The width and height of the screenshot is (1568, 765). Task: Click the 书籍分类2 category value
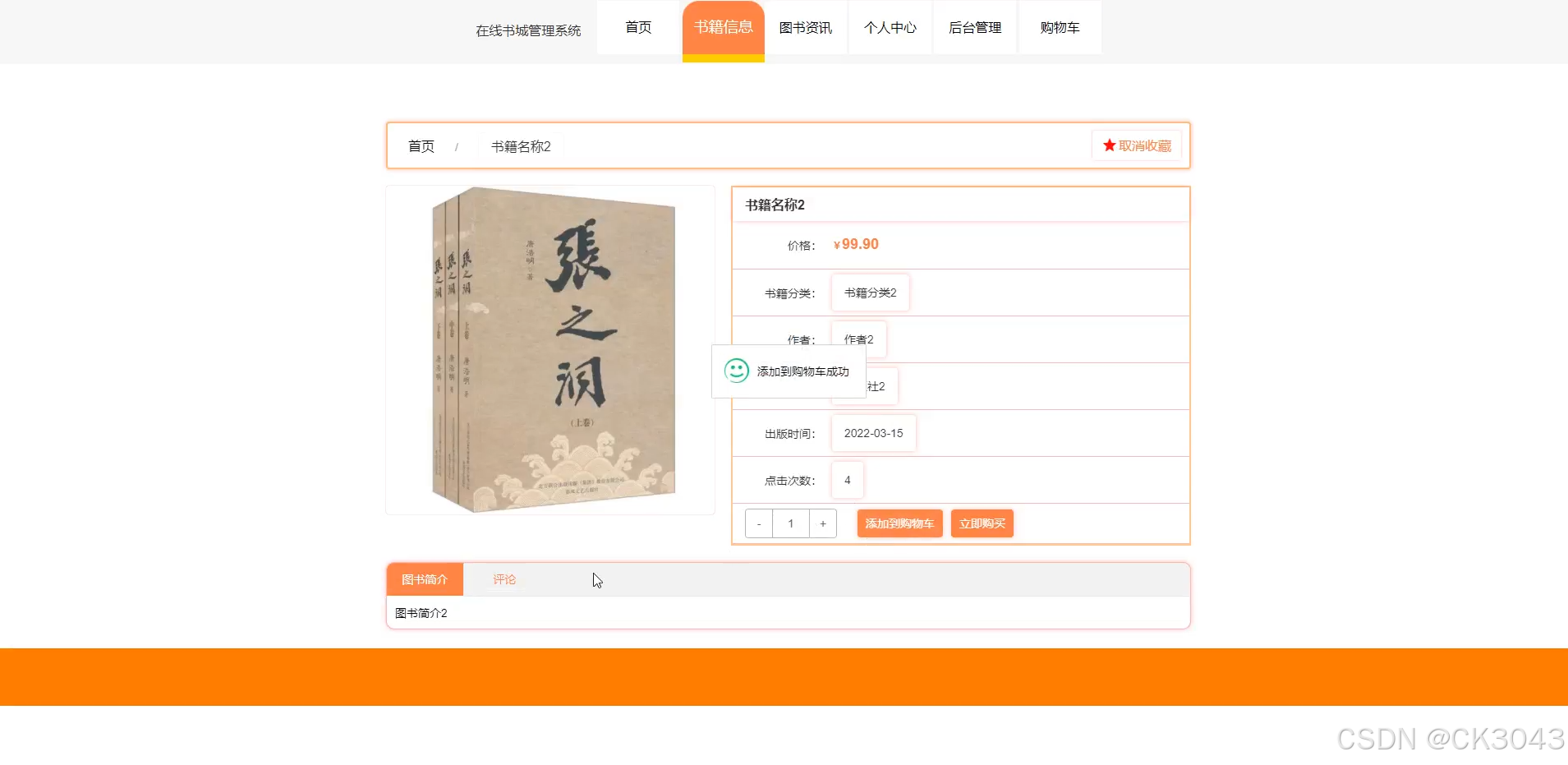[871, 293]
